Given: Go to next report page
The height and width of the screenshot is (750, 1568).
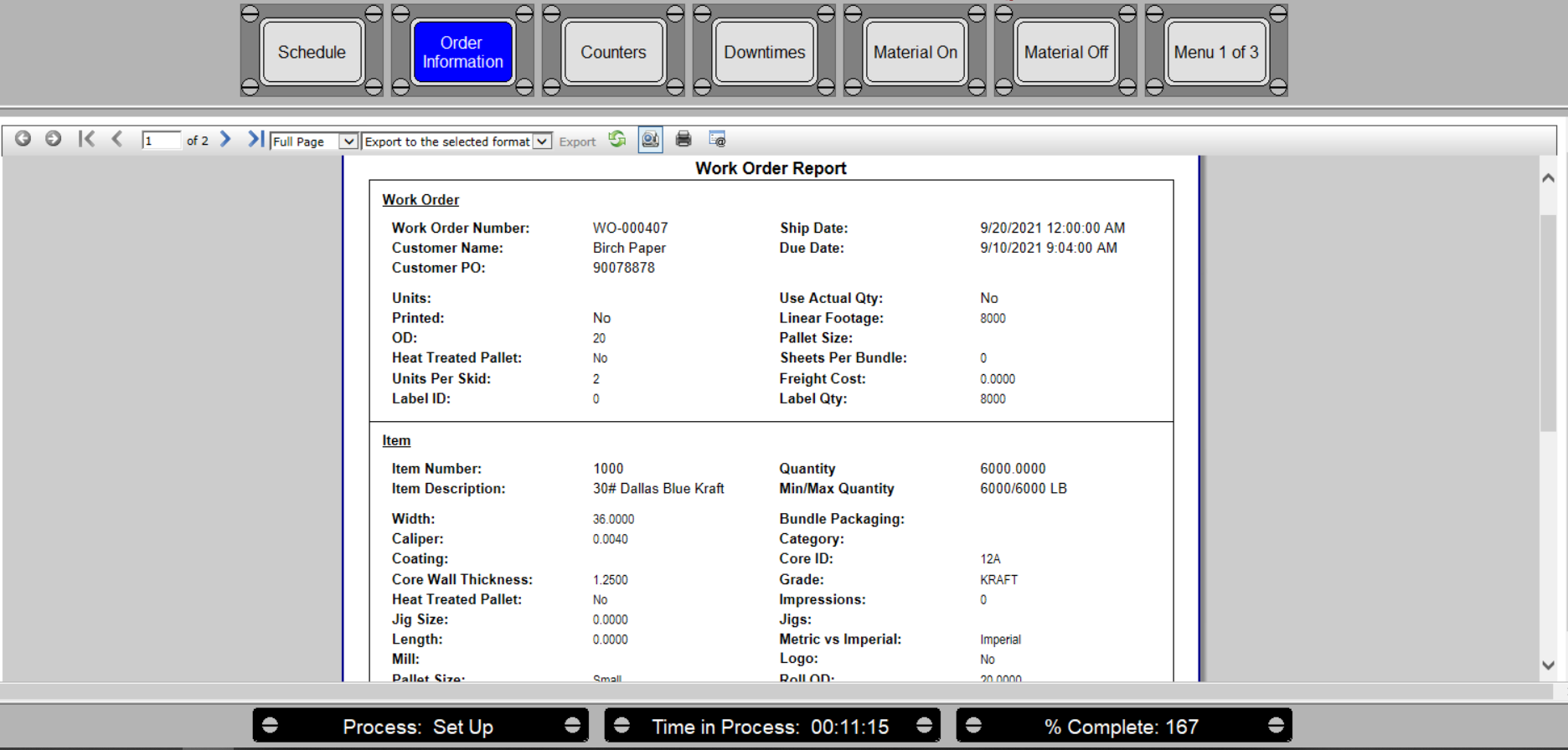Looking at the screenshot, I should (x=225, y=139).
